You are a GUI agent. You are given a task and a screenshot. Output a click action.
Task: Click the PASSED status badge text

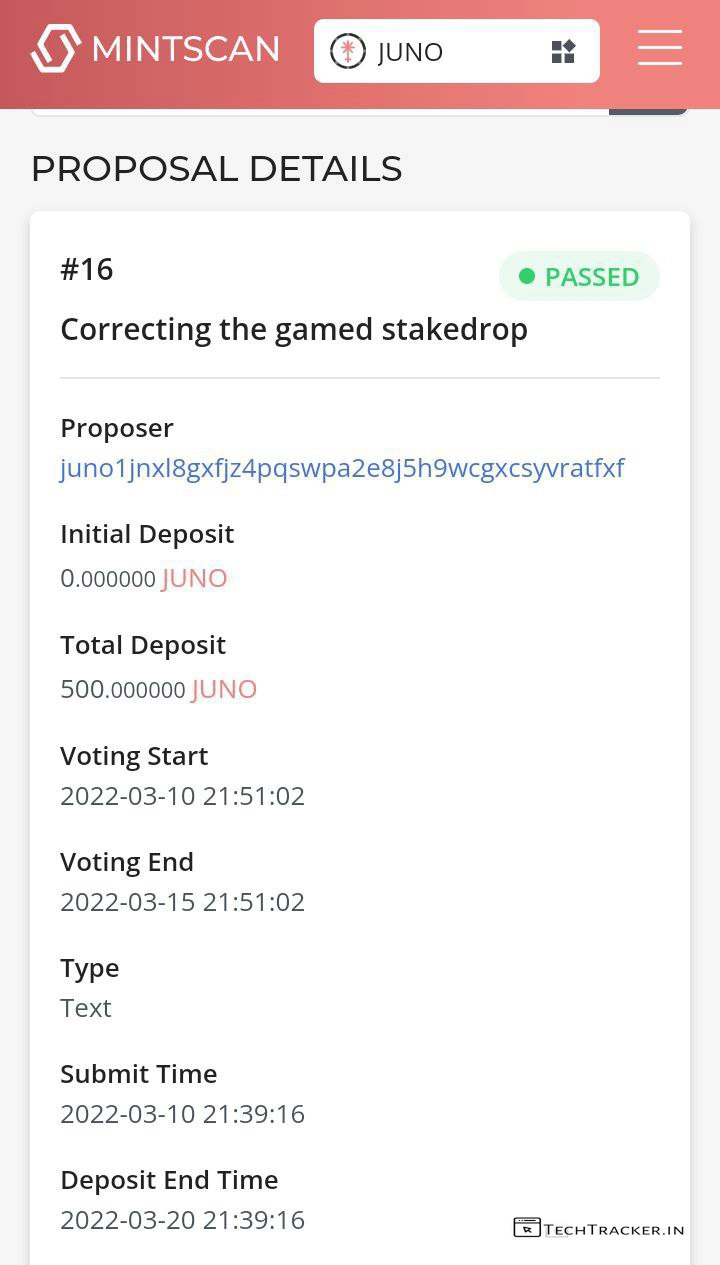tap(592, 277)
